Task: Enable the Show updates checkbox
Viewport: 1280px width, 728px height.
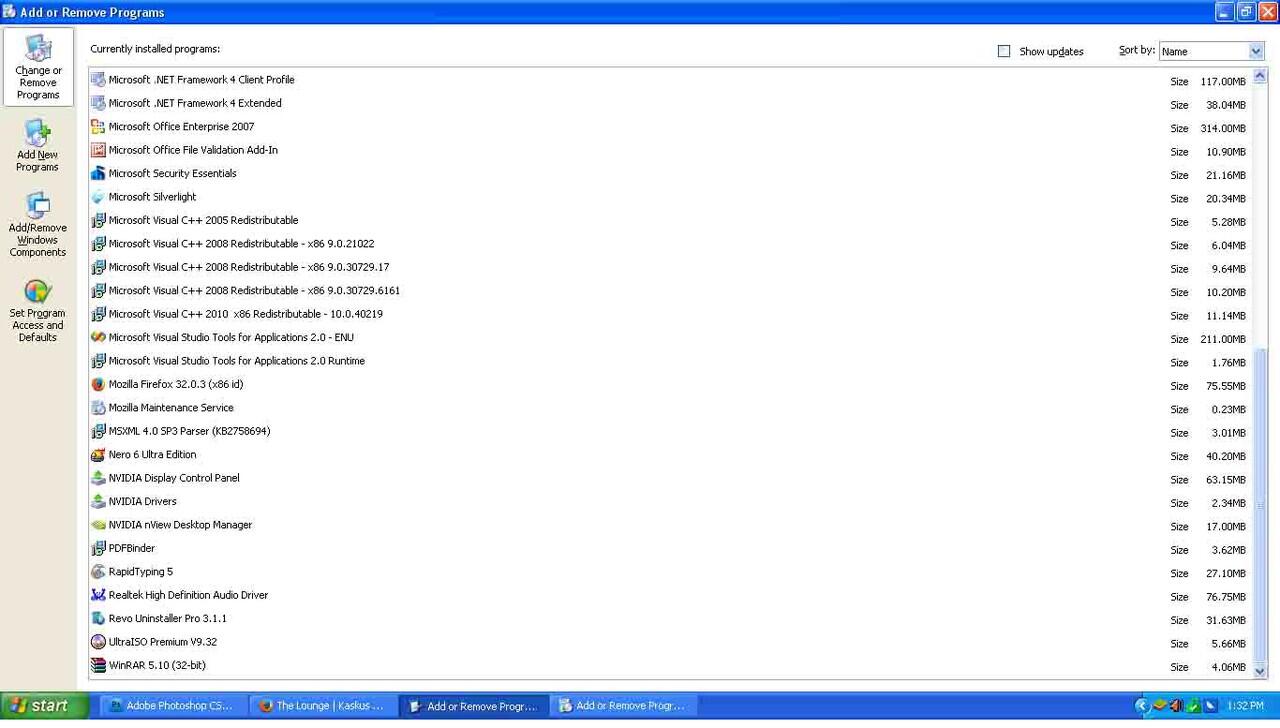Action: (x=1004, y=51)
